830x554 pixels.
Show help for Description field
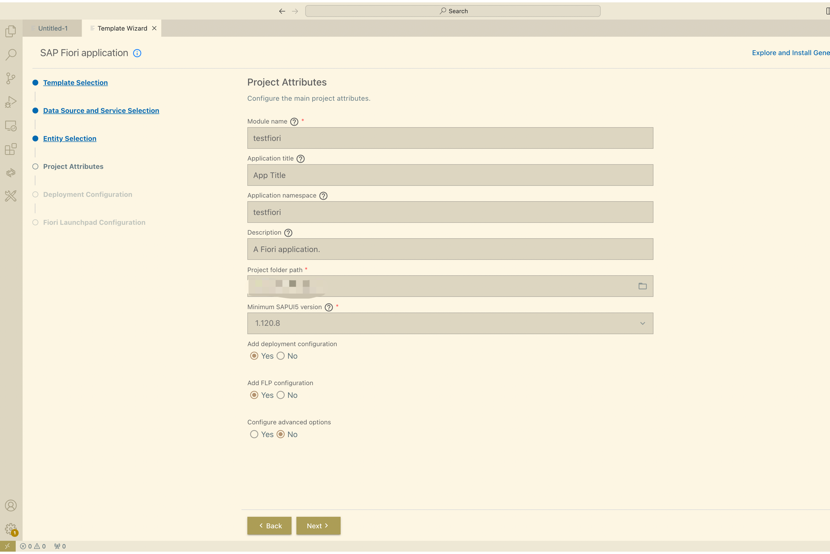click(x=288, y=233)
